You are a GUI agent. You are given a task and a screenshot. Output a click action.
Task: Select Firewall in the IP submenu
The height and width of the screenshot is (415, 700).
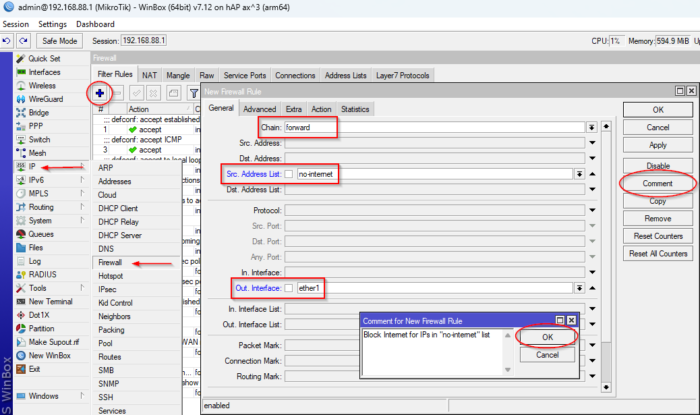[x=110, y=262]
